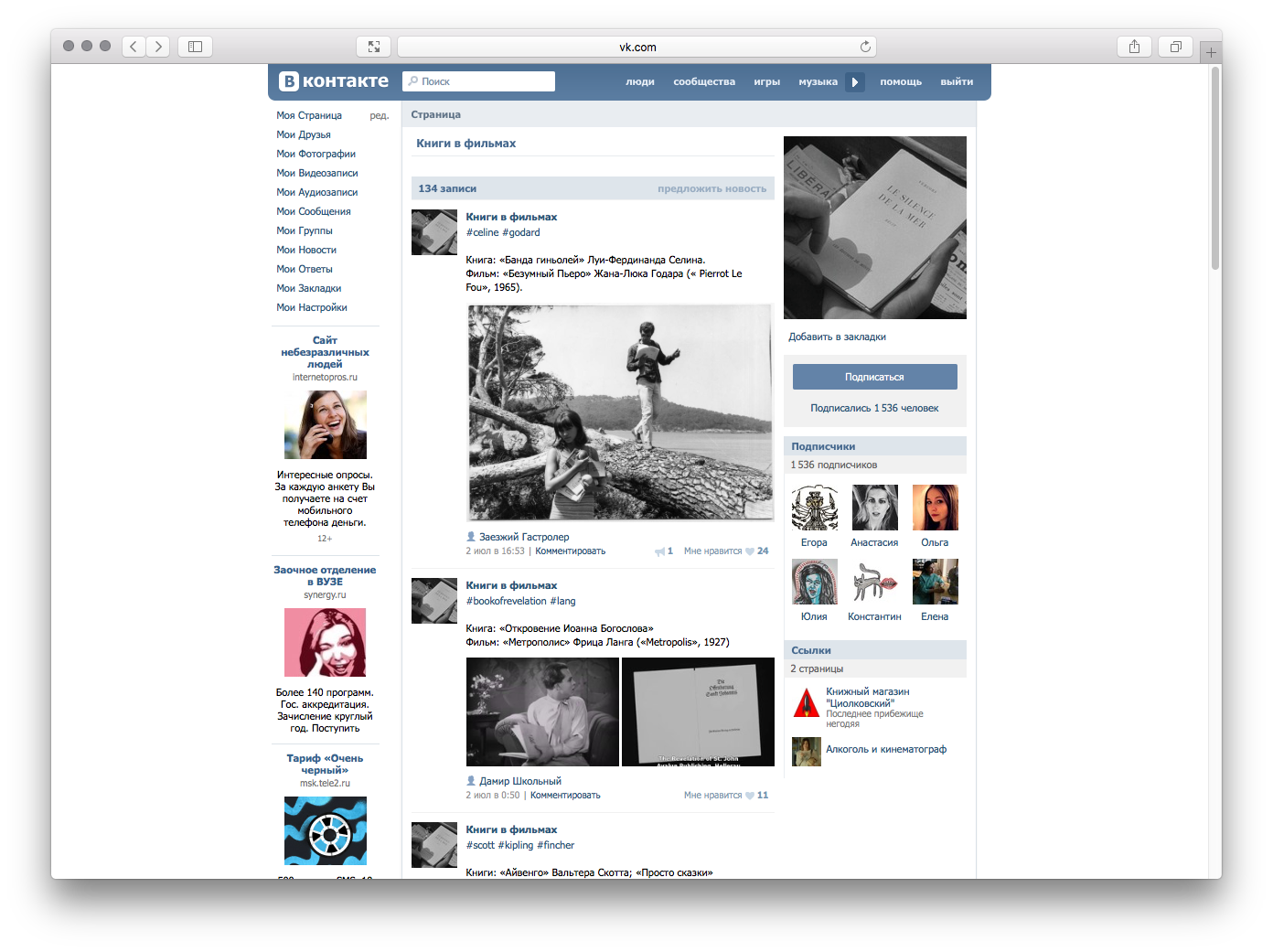
Task: Go forward with Safari forward arrow
Action: (x=158, y=47)
